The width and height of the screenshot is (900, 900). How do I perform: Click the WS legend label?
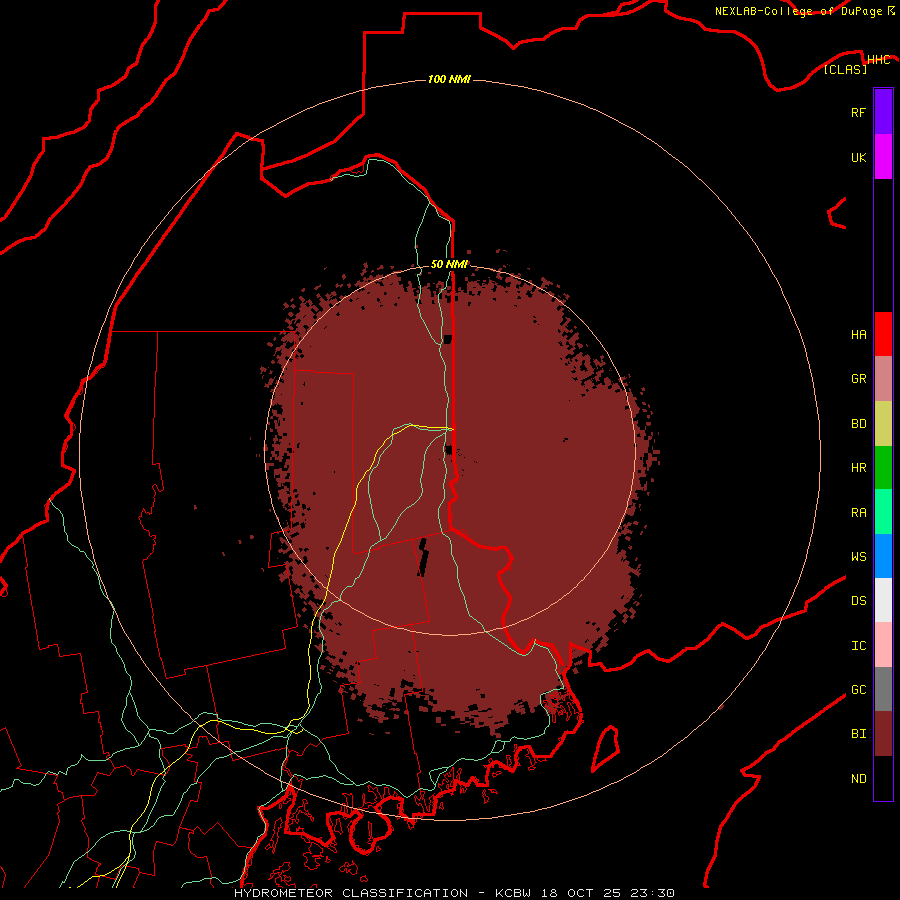pyautogui.click(x=858, y=556)
